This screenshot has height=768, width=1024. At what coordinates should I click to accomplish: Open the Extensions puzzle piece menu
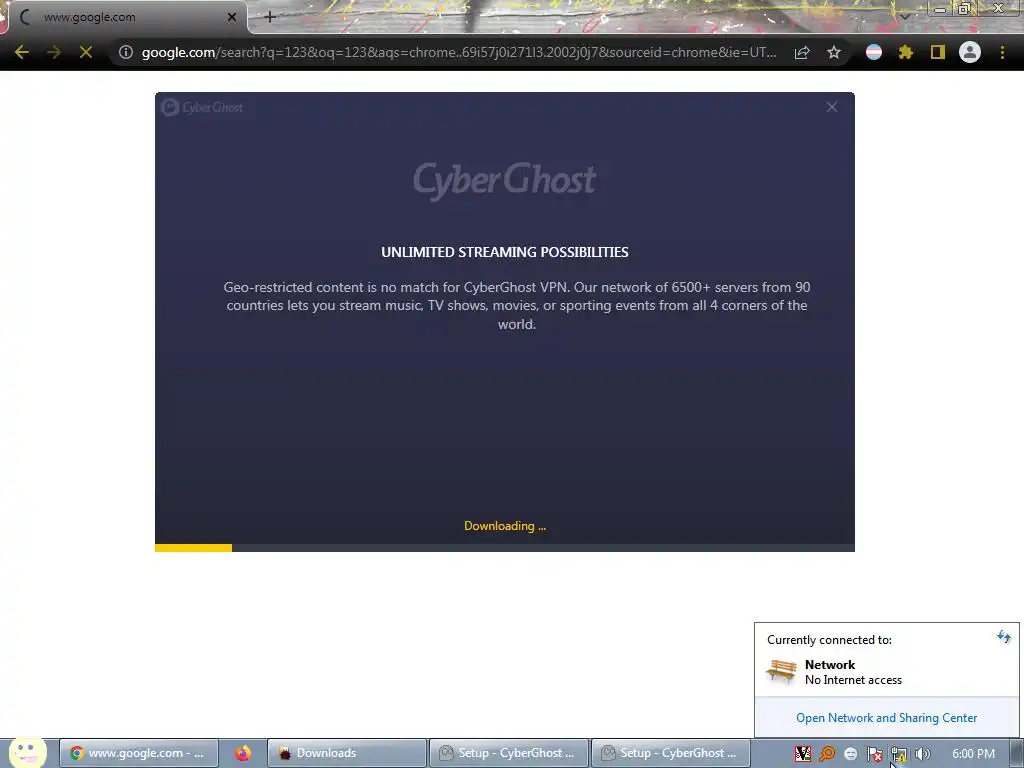click(905, 52)
